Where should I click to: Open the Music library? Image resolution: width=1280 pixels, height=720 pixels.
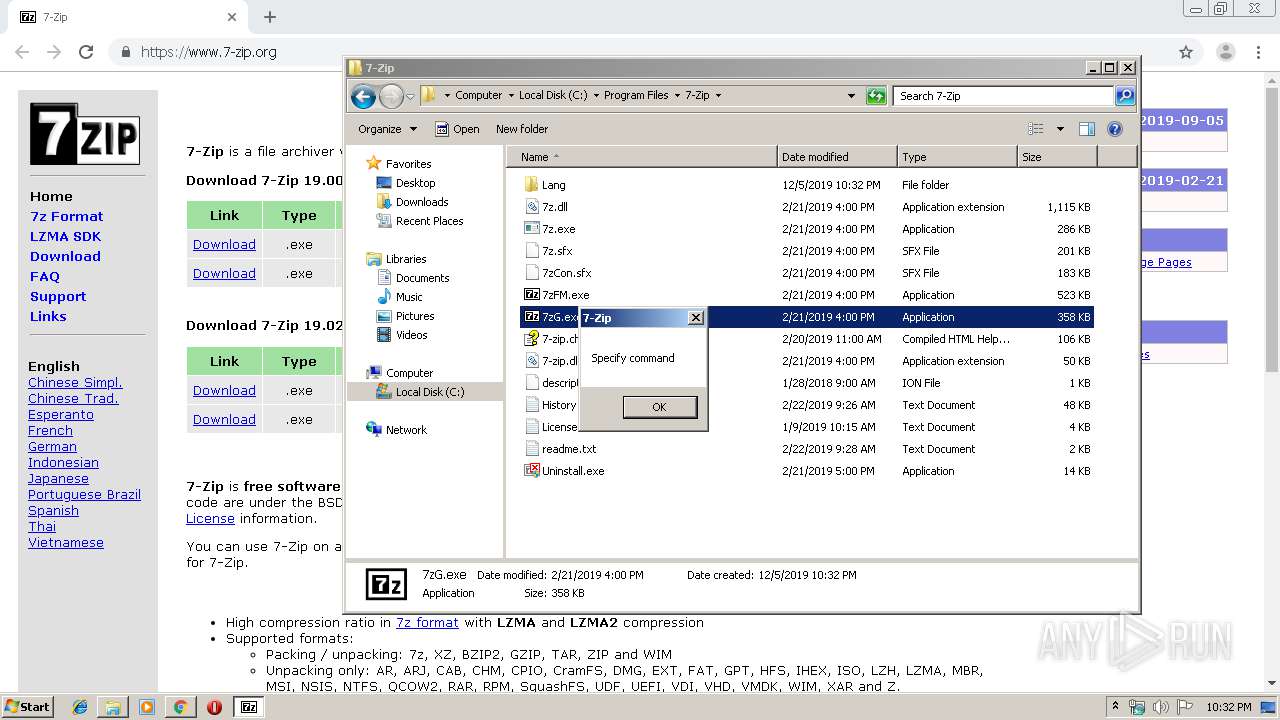pos(409,297)
